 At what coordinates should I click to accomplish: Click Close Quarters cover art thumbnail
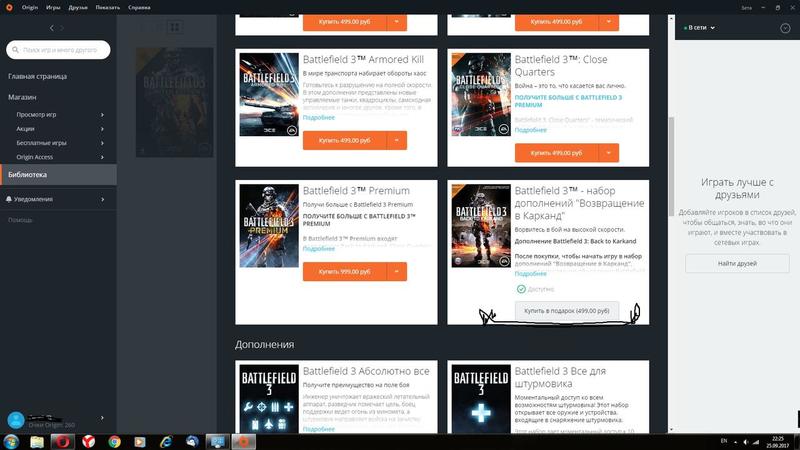pos(481,94)
